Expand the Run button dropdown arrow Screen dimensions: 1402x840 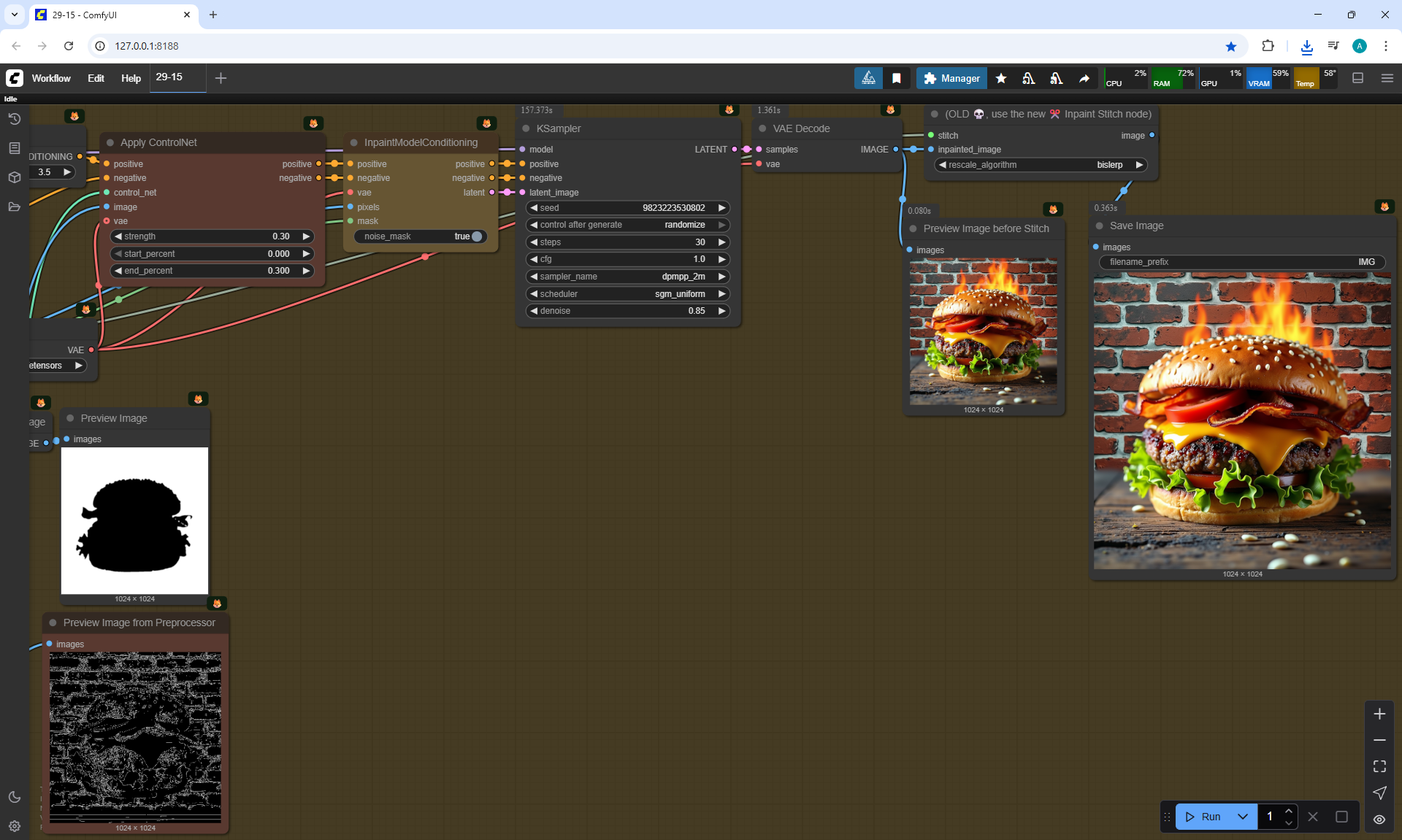click(x=1243, y=817)
